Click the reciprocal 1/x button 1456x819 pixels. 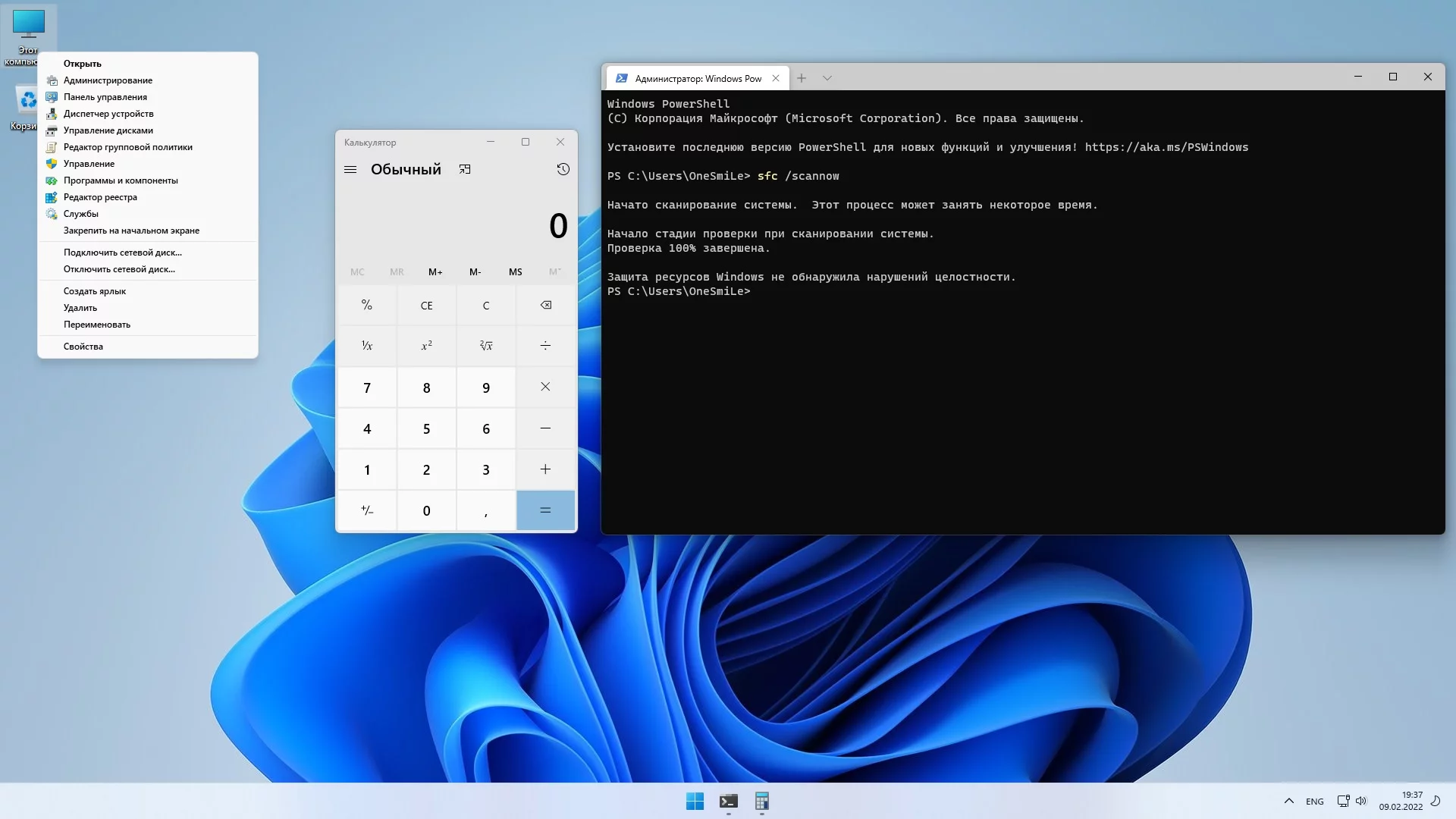(x=367, y=346)
